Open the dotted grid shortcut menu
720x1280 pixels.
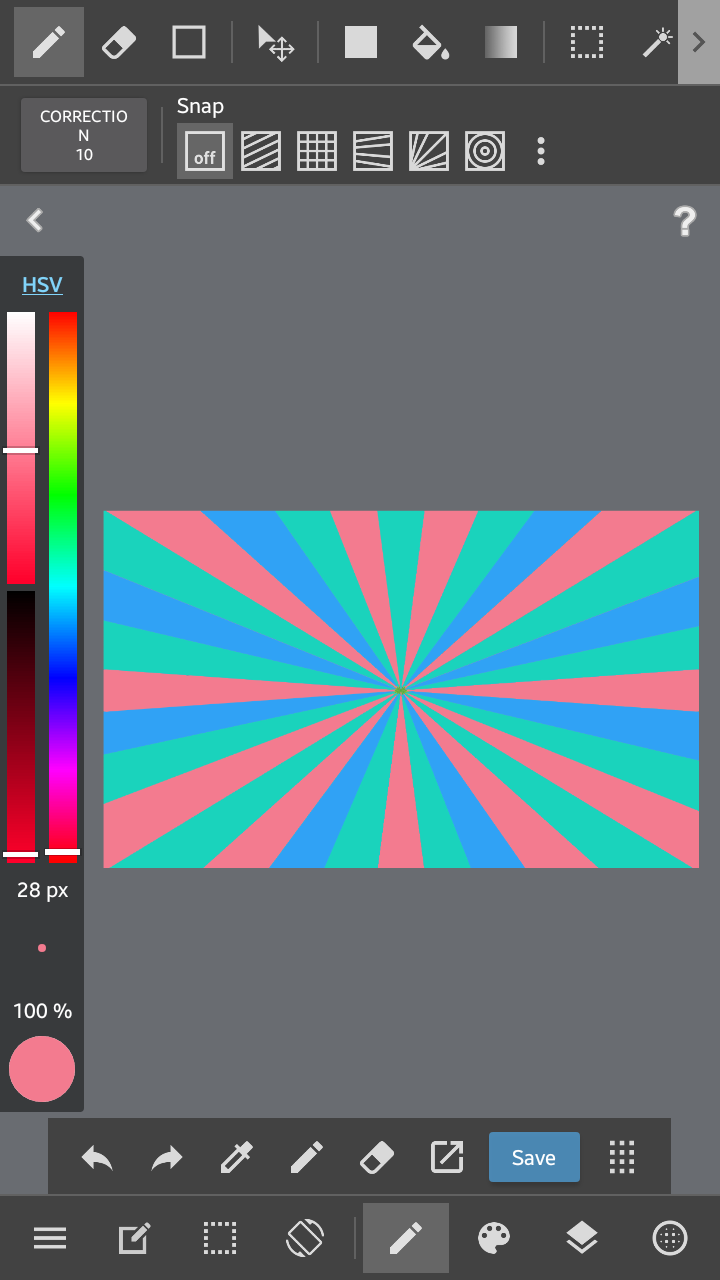click(622, 1157)
